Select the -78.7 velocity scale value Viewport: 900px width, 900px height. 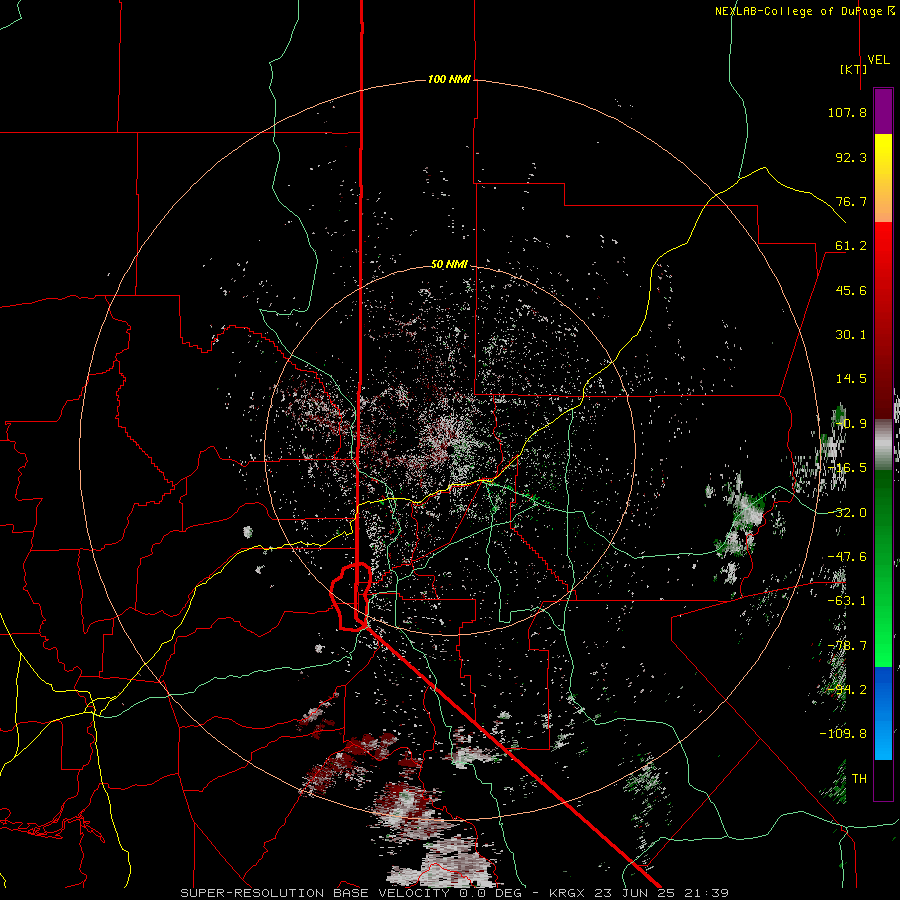pyautogui.click(x=847, y=646)
